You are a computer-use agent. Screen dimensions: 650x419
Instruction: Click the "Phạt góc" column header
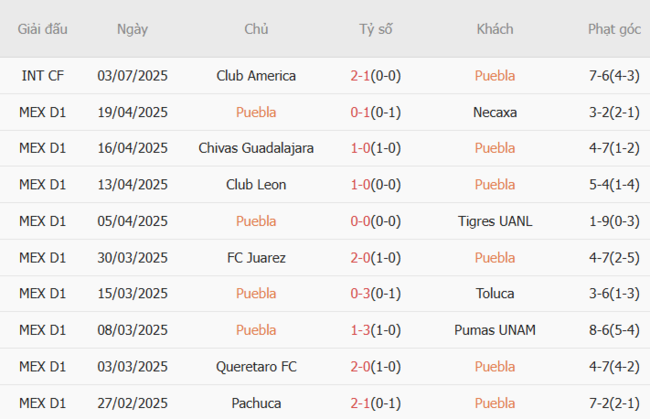coord(614,29)
